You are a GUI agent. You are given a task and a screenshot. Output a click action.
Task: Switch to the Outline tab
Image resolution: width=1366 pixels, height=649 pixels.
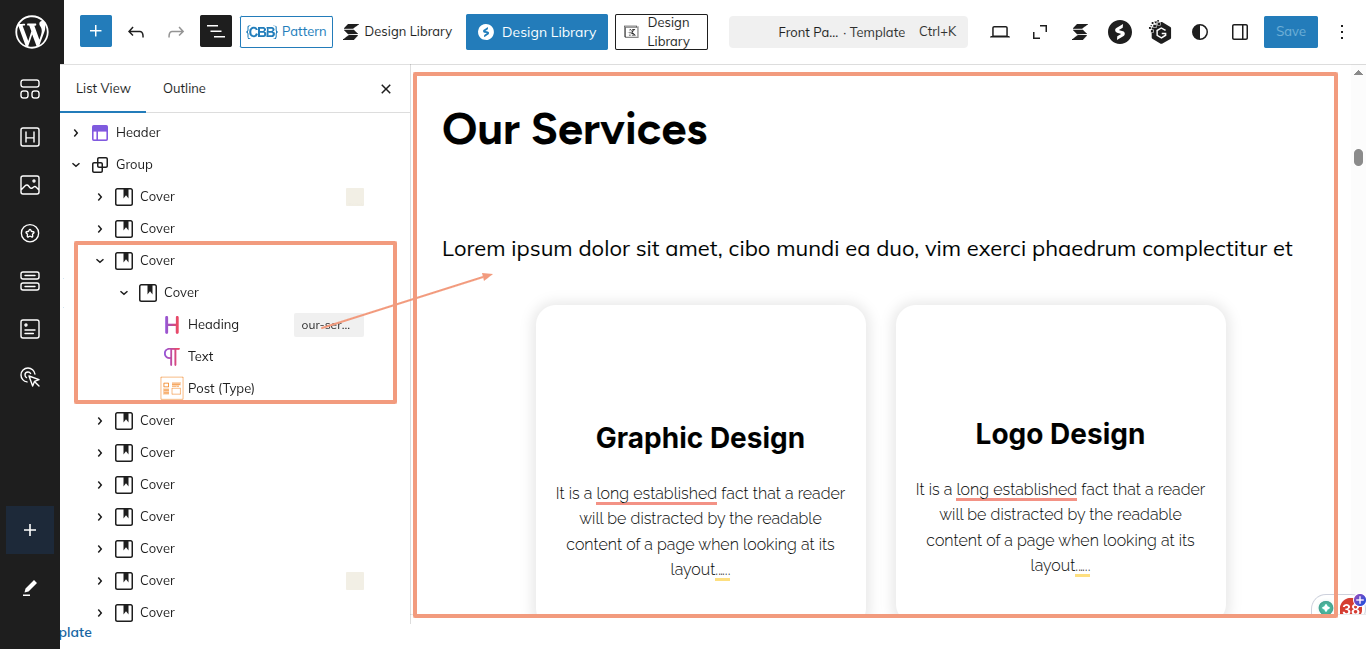click(x=184, y=89)
